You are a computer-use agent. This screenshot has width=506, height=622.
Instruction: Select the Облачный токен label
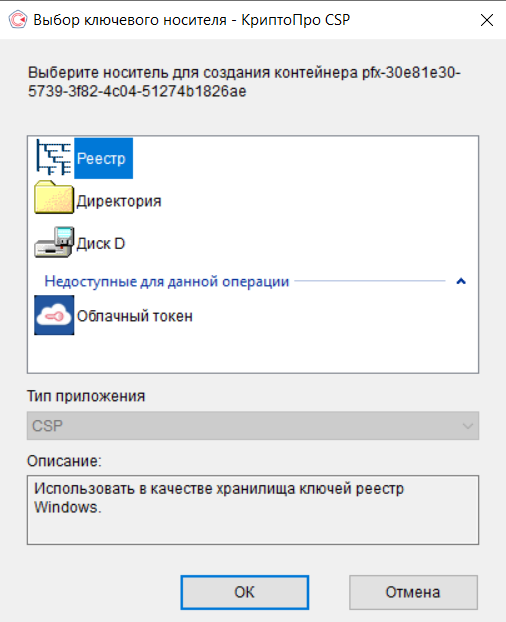tap(135, 316)
